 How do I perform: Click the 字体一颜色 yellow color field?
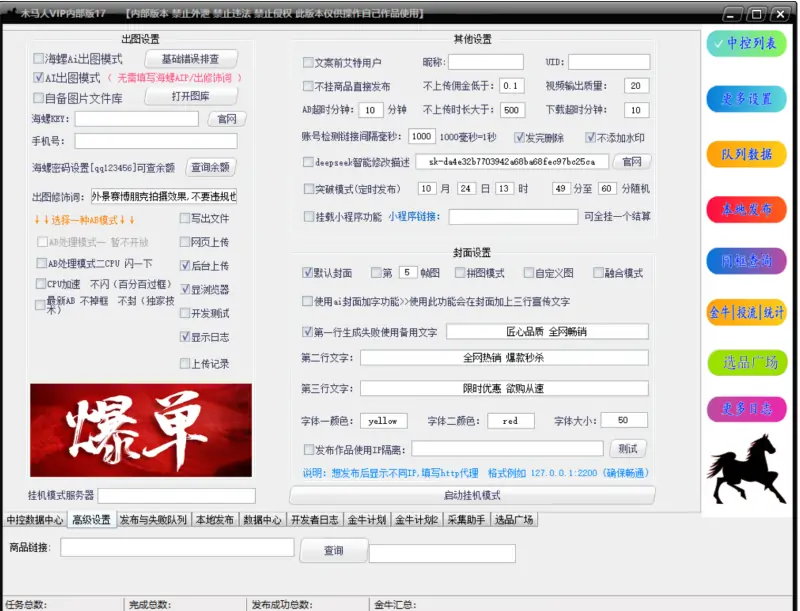tap(384, 421)
